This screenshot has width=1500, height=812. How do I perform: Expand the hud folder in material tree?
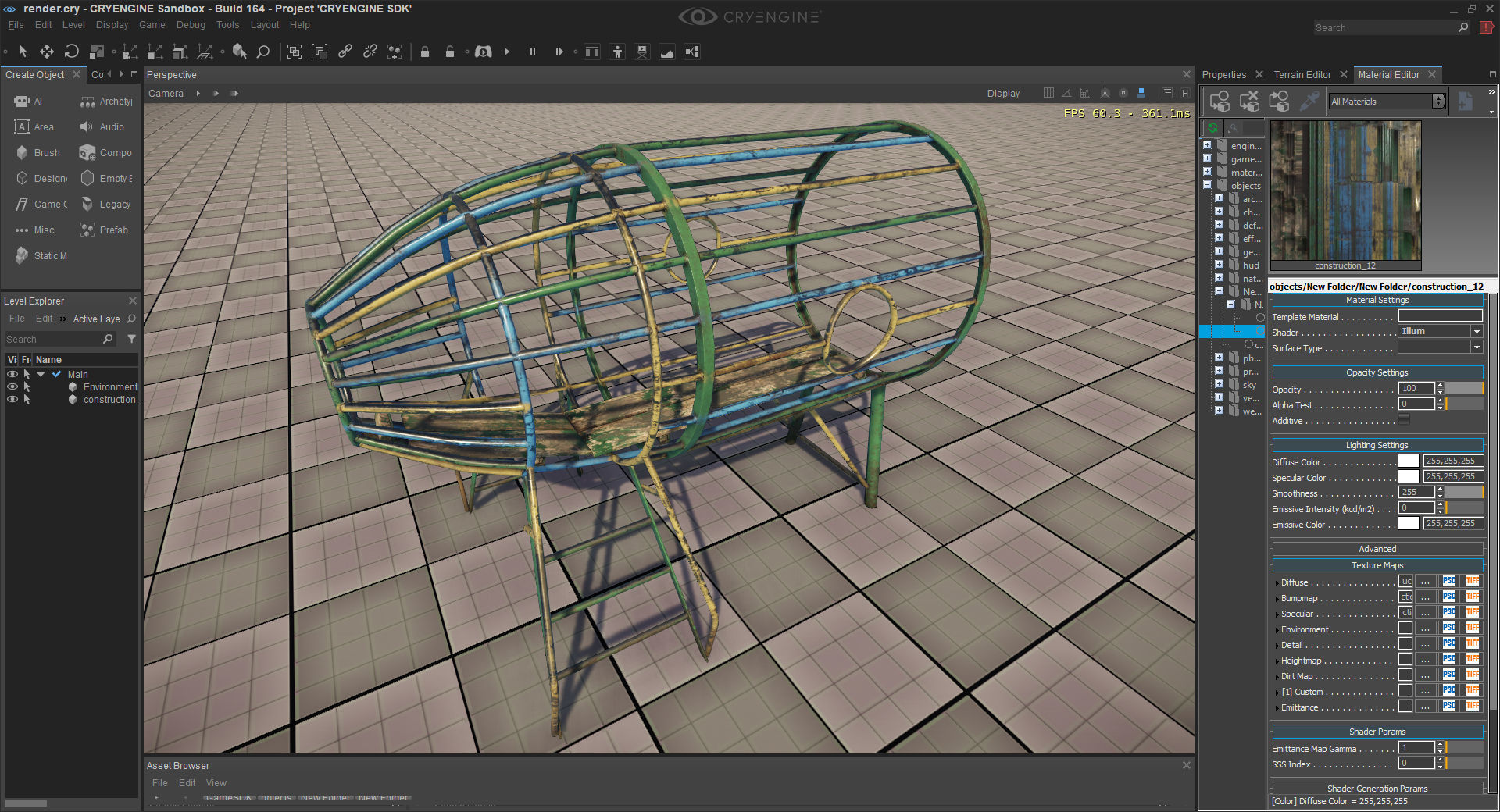[1219, 265]
